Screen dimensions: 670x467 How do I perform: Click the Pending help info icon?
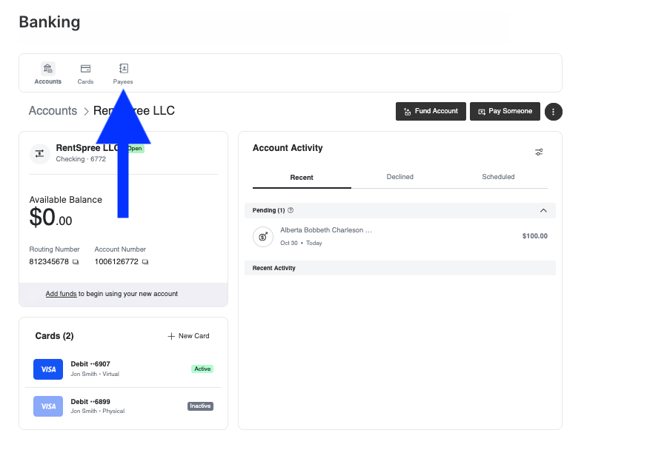coord(291,211)
